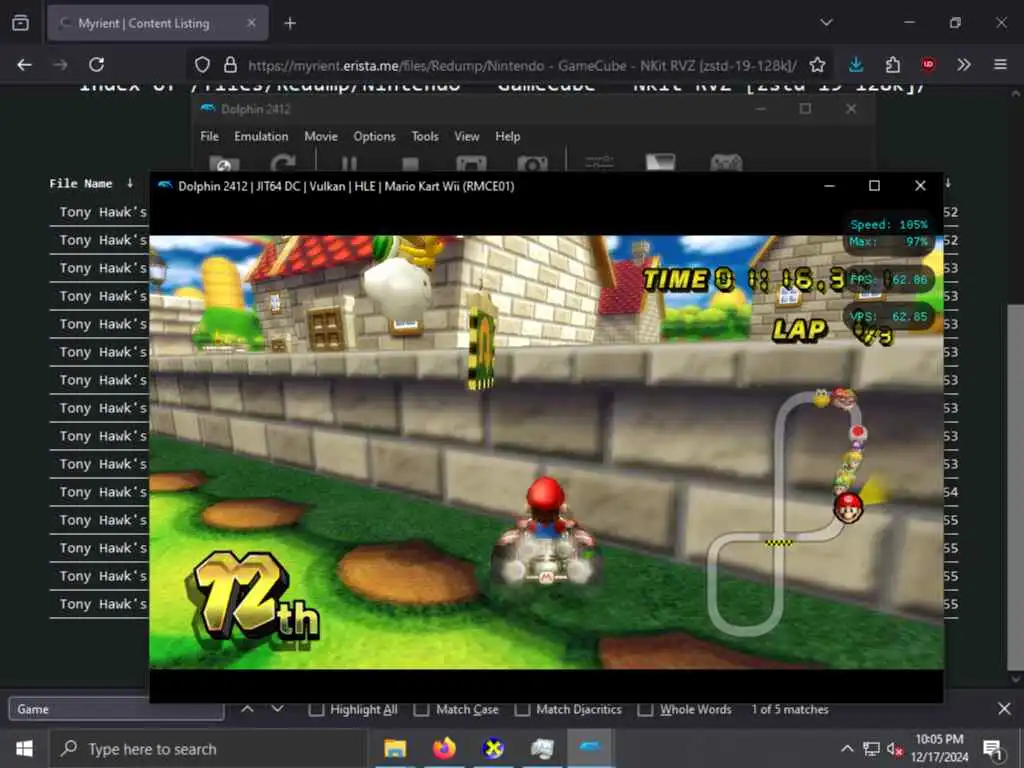Viewport: 1024px width, 768px height.
Task: Enable Match Diacritics checkbox
Action: (522, 709)
